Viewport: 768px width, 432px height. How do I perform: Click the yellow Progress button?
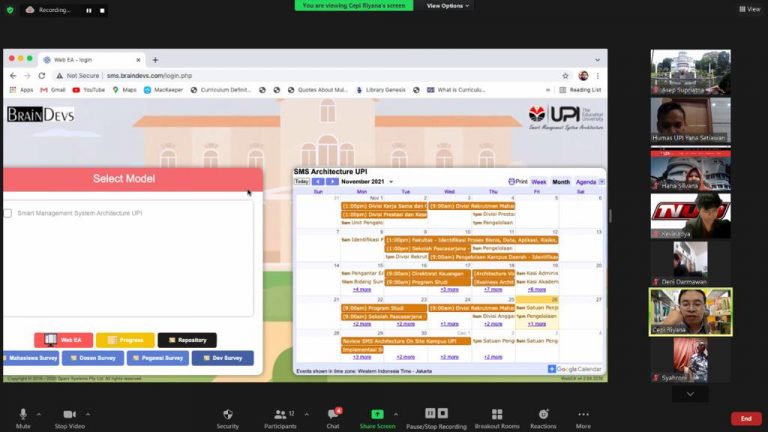point(125,340)
